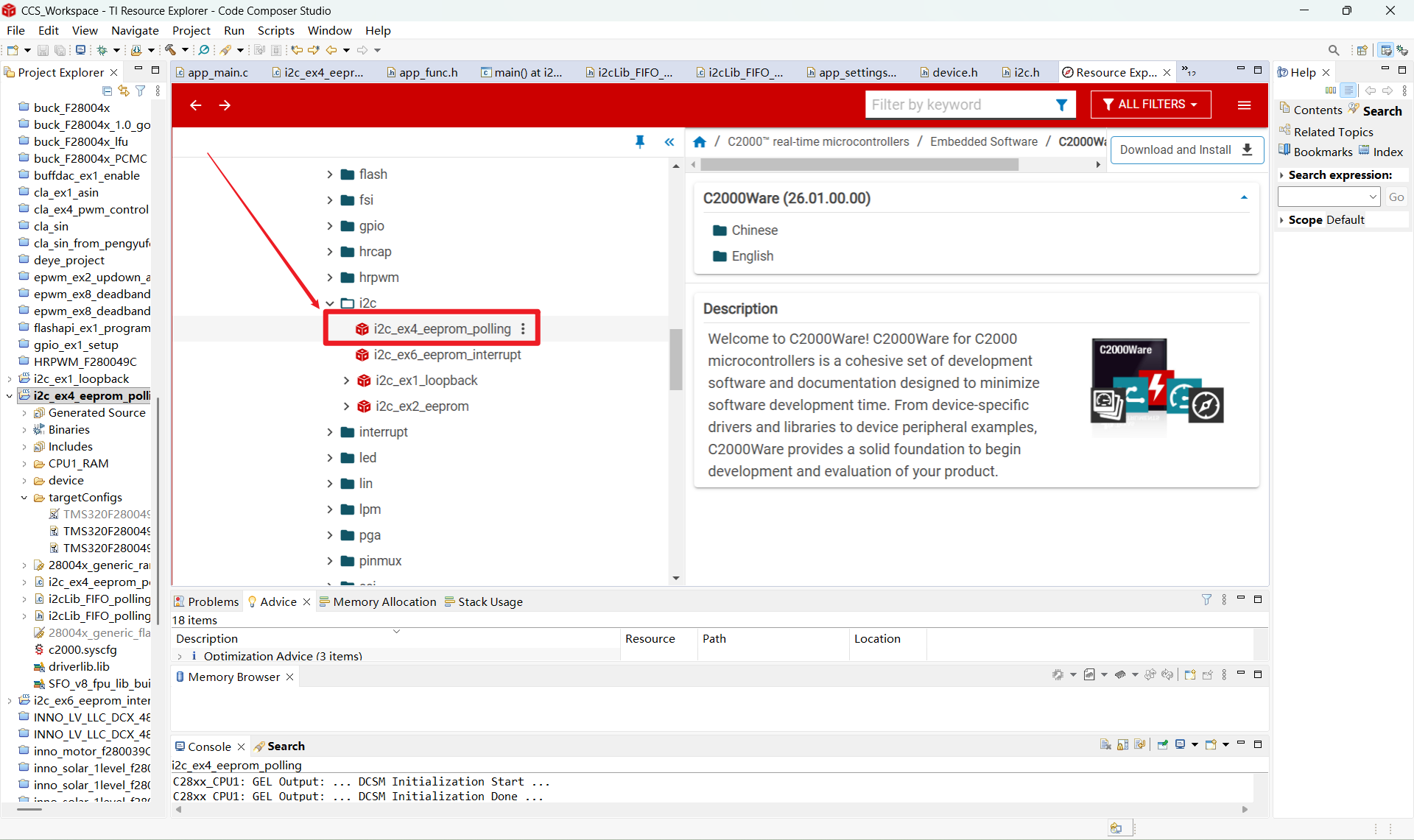Image resolution: width=1414 pixels, height=840 pixels.
Task: Collapse the resource tree pane
Action: point(669,142)
